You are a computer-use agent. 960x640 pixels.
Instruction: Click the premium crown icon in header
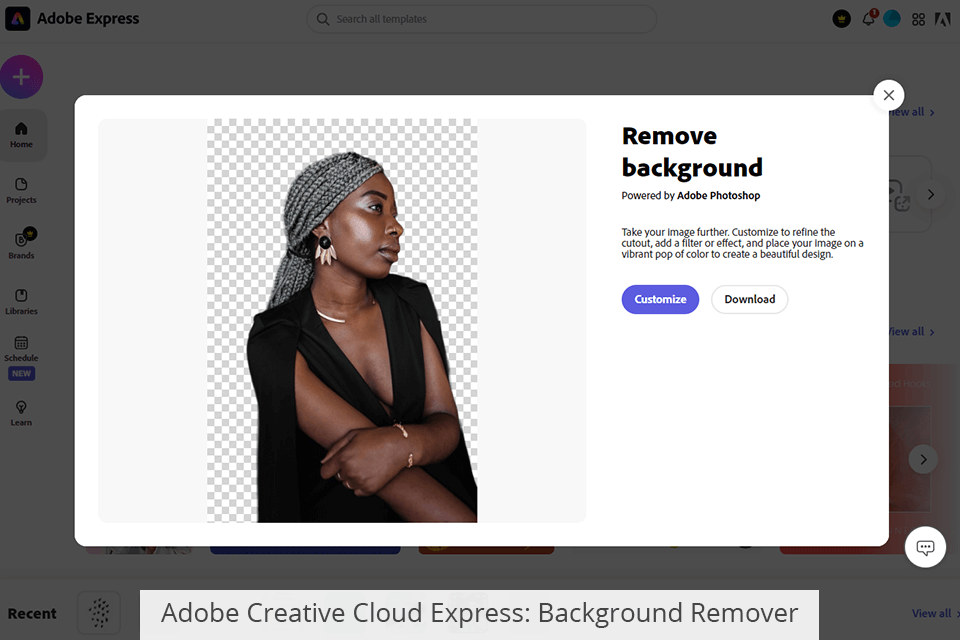tap(842, 19)
